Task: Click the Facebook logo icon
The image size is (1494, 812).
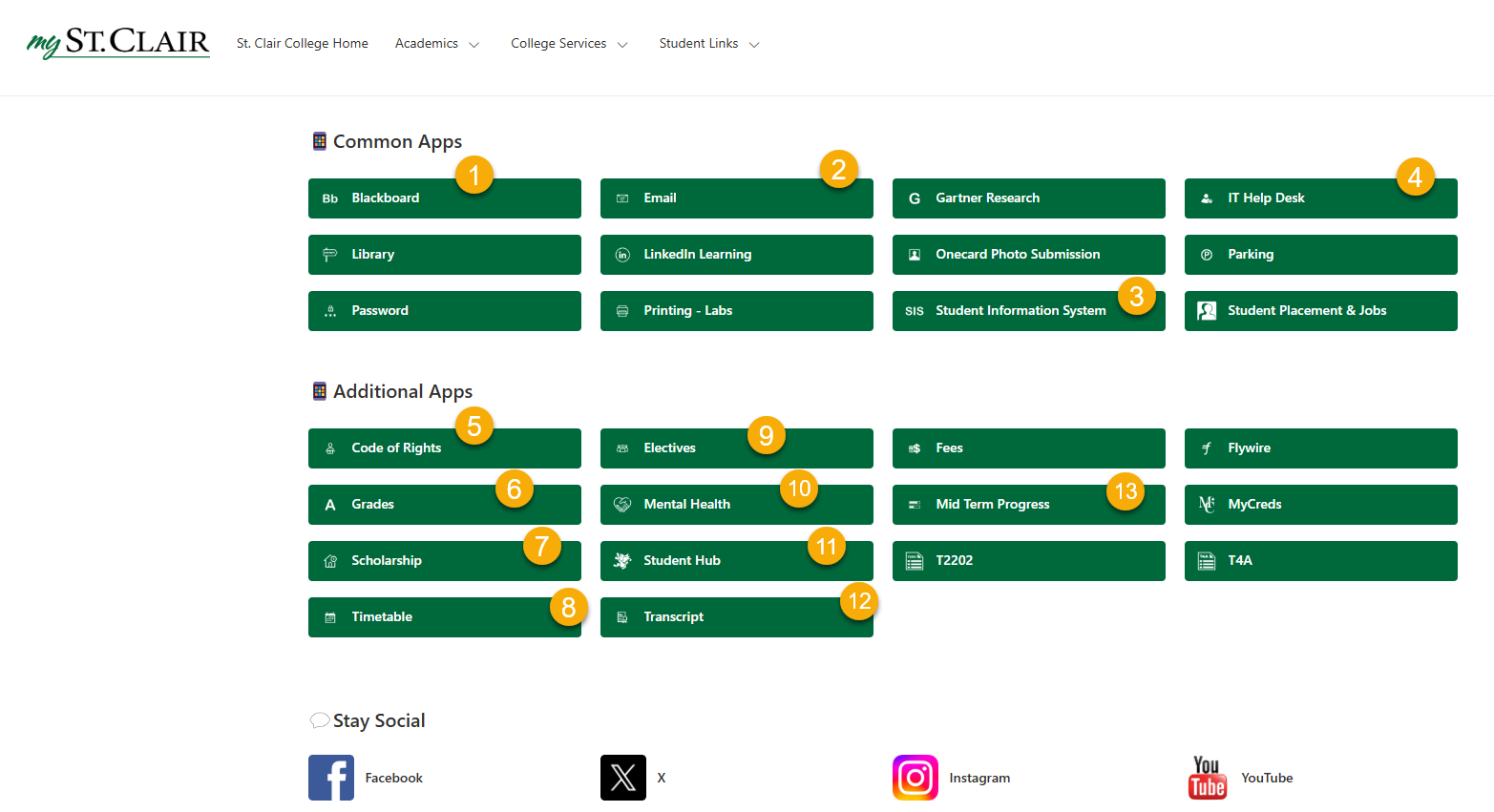Action: point(330,778)
